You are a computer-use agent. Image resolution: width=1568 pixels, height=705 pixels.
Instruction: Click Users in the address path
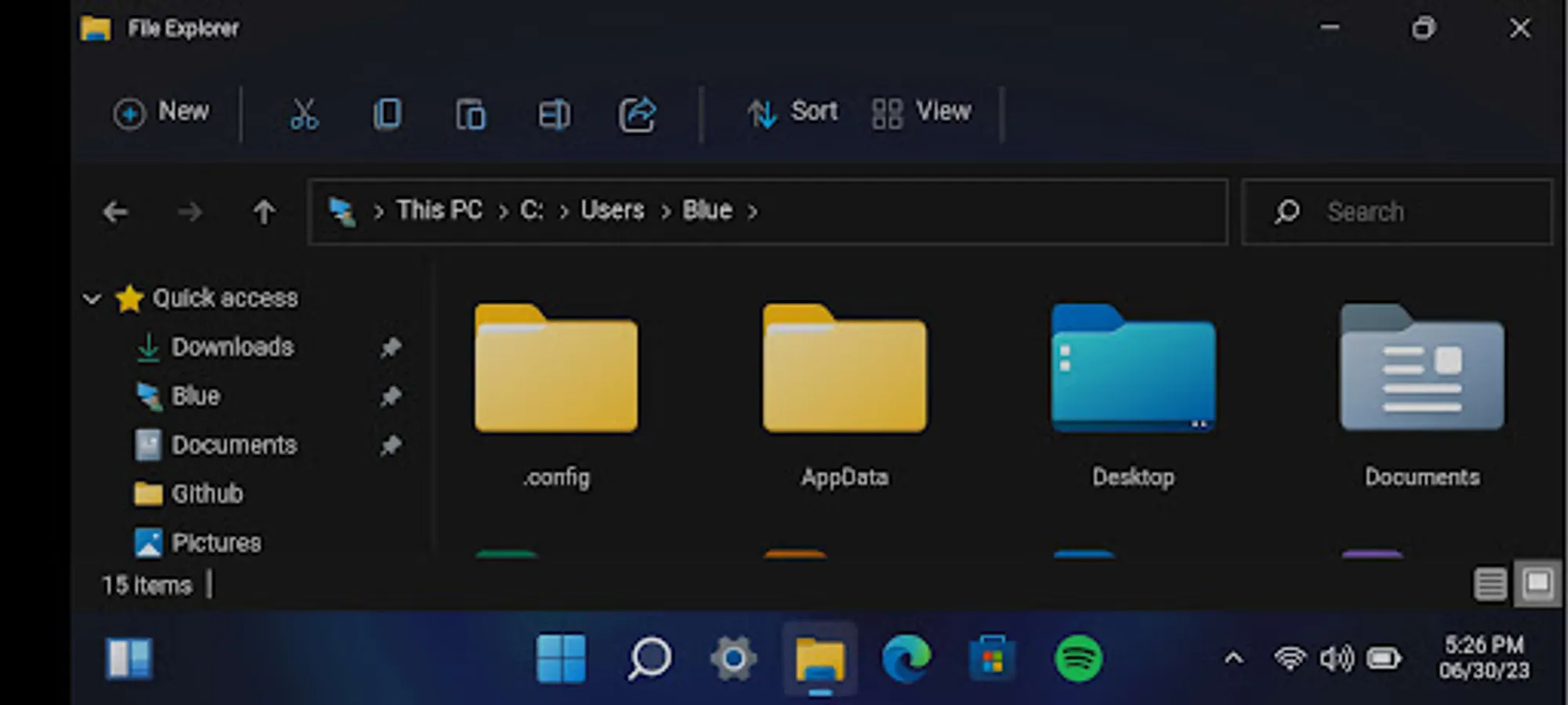click(x=612, y=211)
